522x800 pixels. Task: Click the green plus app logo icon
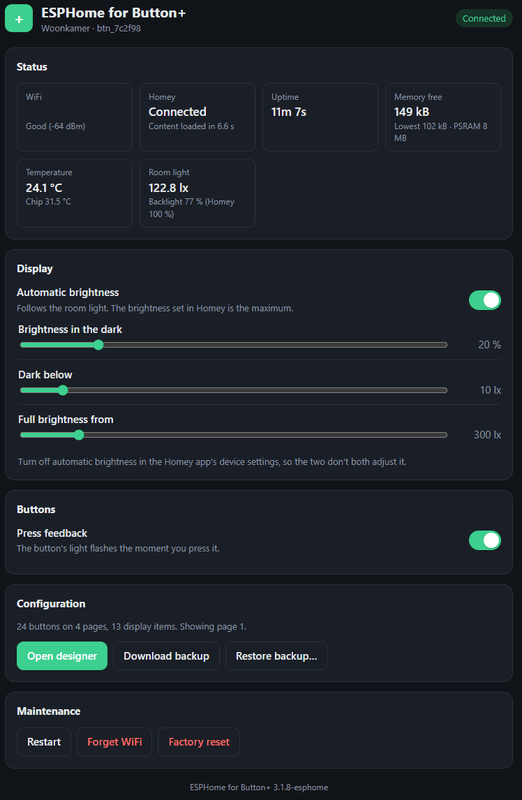(x=19, y=19)
